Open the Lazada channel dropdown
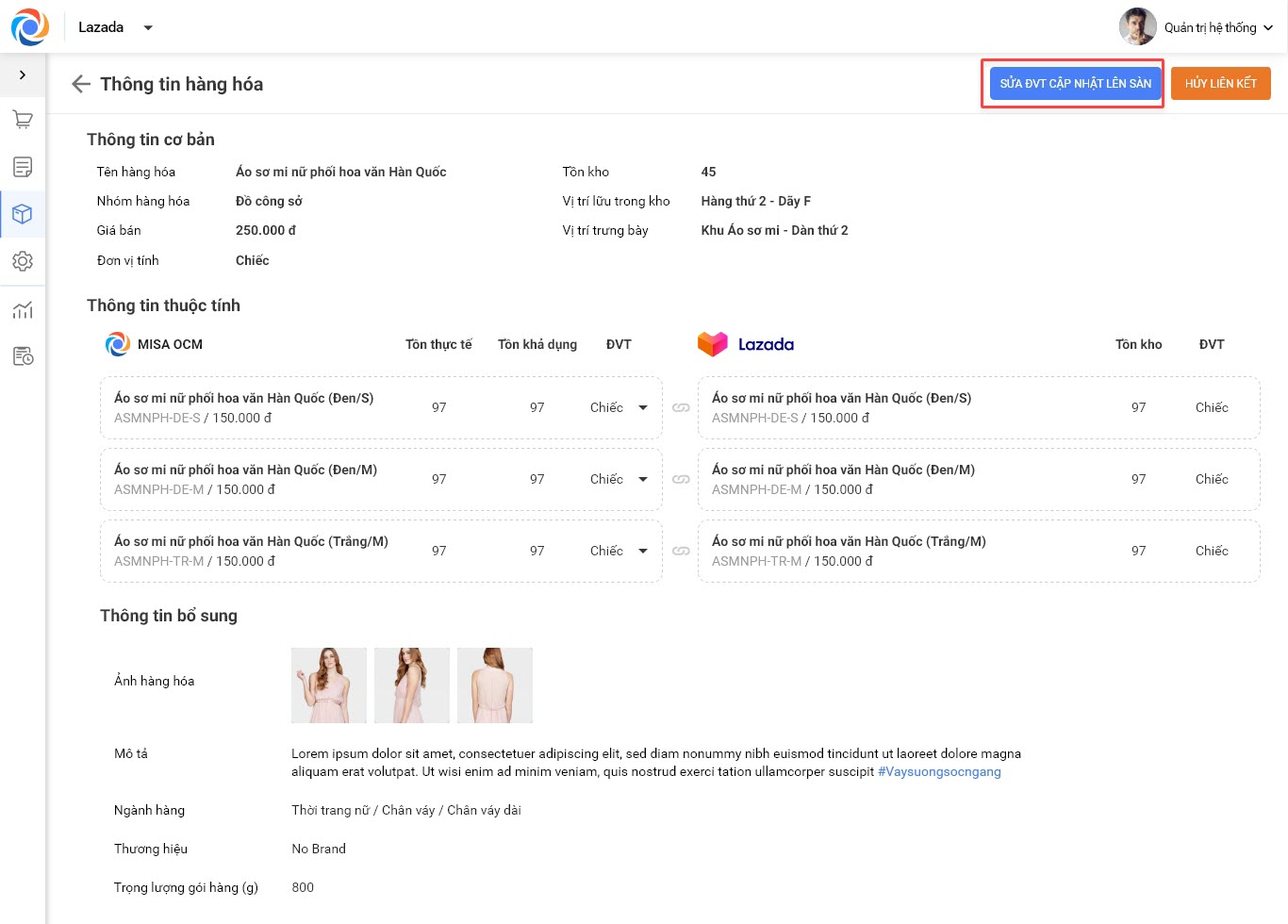Viewport: 1288px width, 924px height. [x=148, y=27]
